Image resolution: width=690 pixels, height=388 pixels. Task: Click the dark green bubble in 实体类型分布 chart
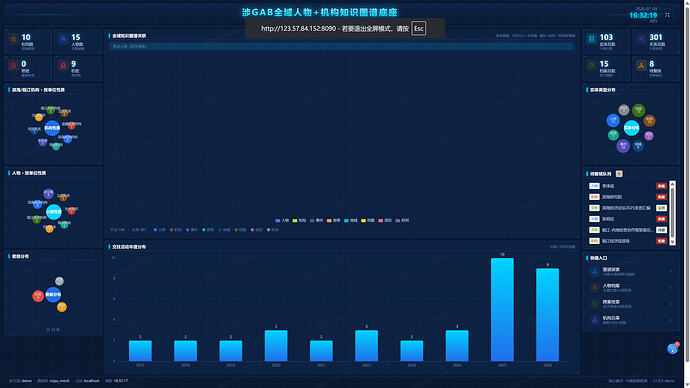(639, 110)
